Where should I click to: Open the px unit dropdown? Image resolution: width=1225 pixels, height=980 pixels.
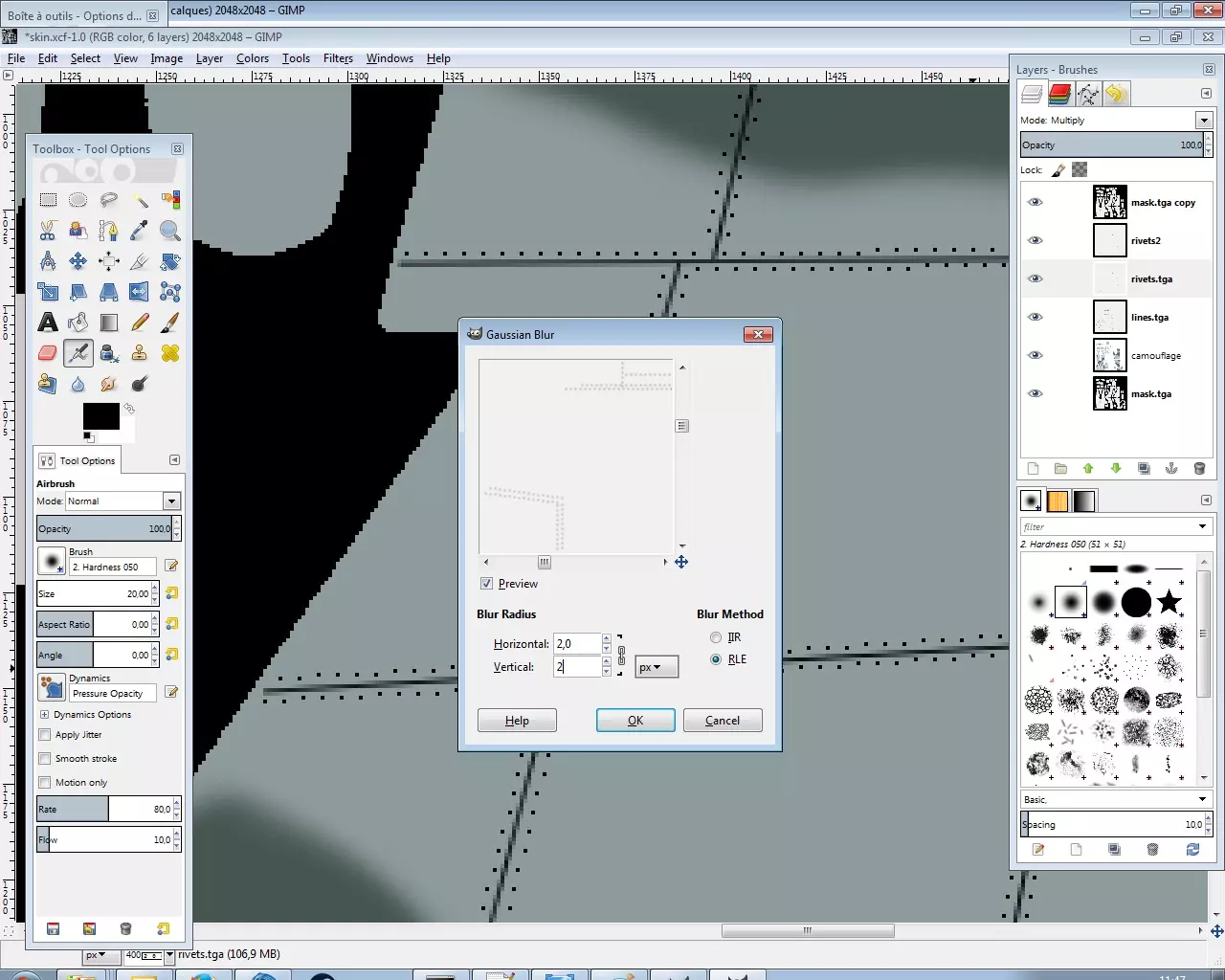(x=657, y=667)
